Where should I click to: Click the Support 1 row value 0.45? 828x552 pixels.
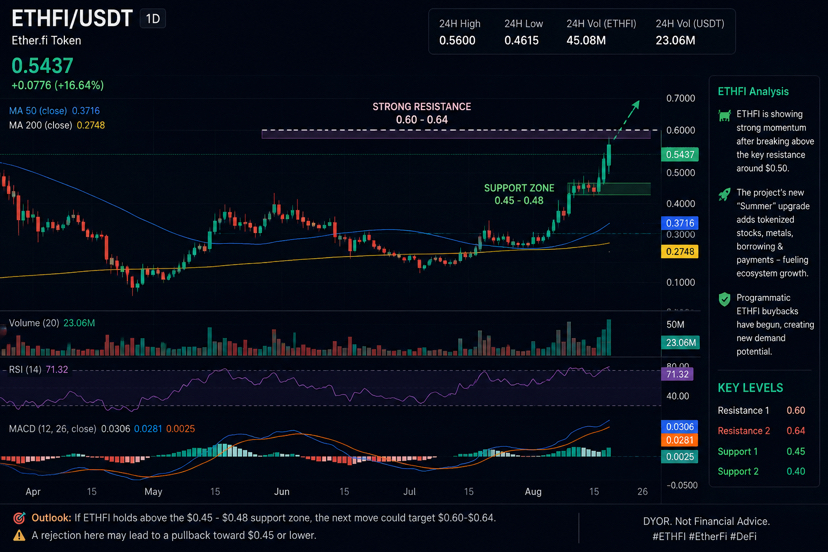click(x=795, y=451)
